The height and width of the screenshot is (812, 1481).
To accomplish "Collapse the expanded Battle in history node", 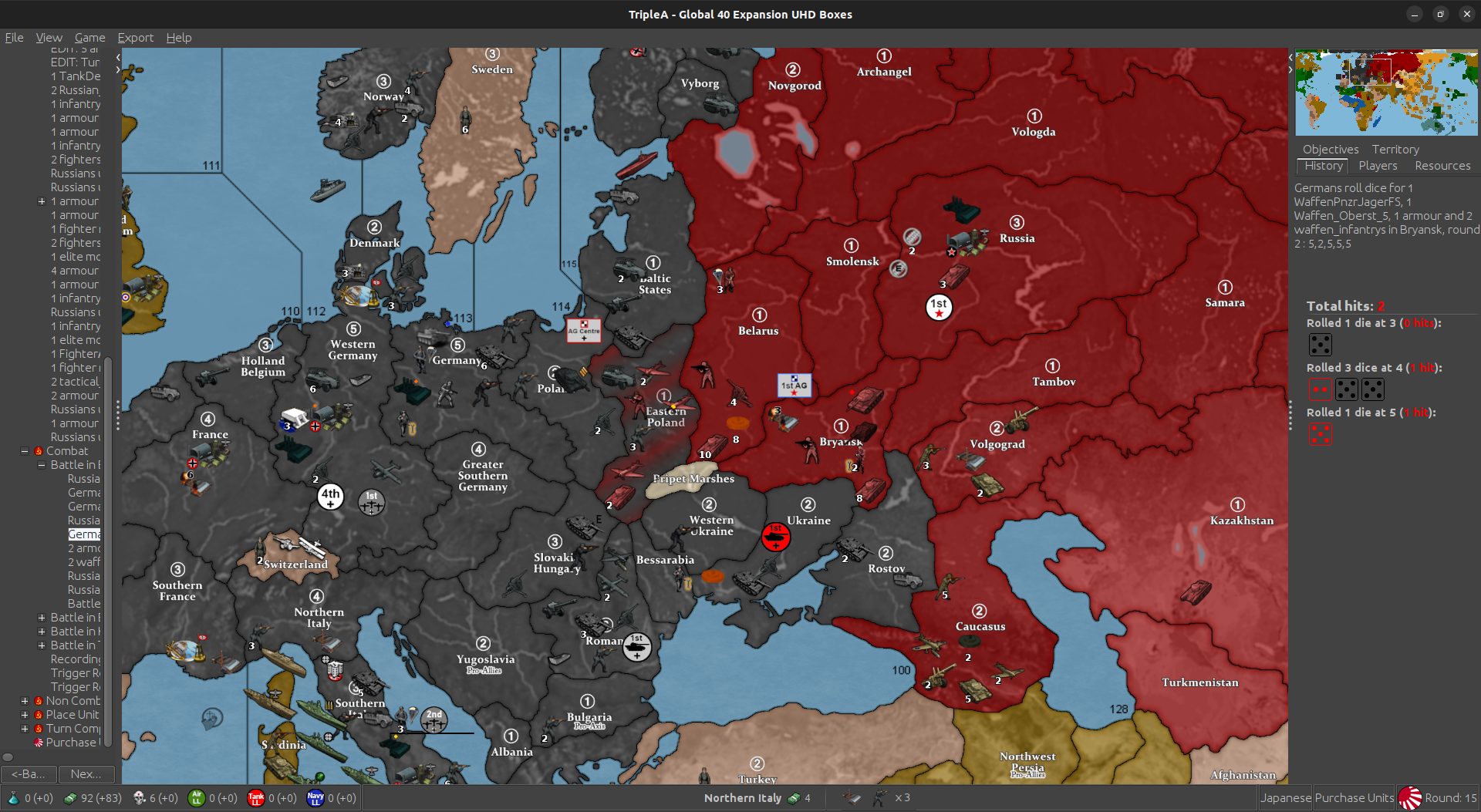I will pyautogui.click(x=42, y=465).
